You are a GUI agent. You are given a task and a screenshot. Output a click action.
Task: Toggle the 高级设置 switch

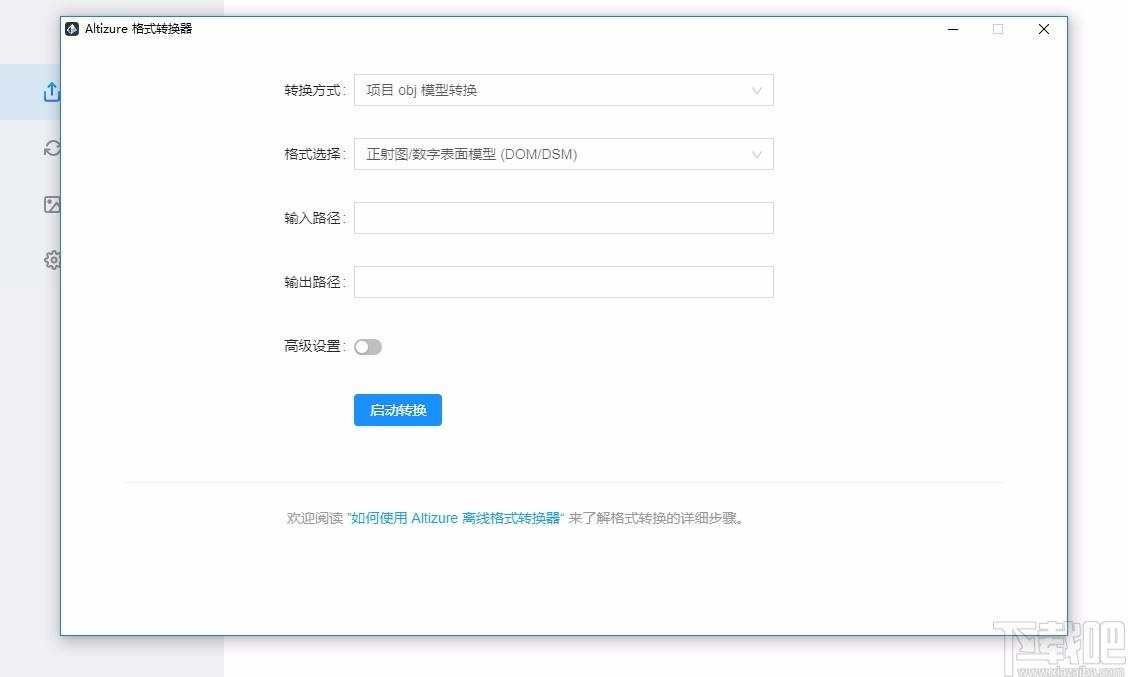[368, 347]
